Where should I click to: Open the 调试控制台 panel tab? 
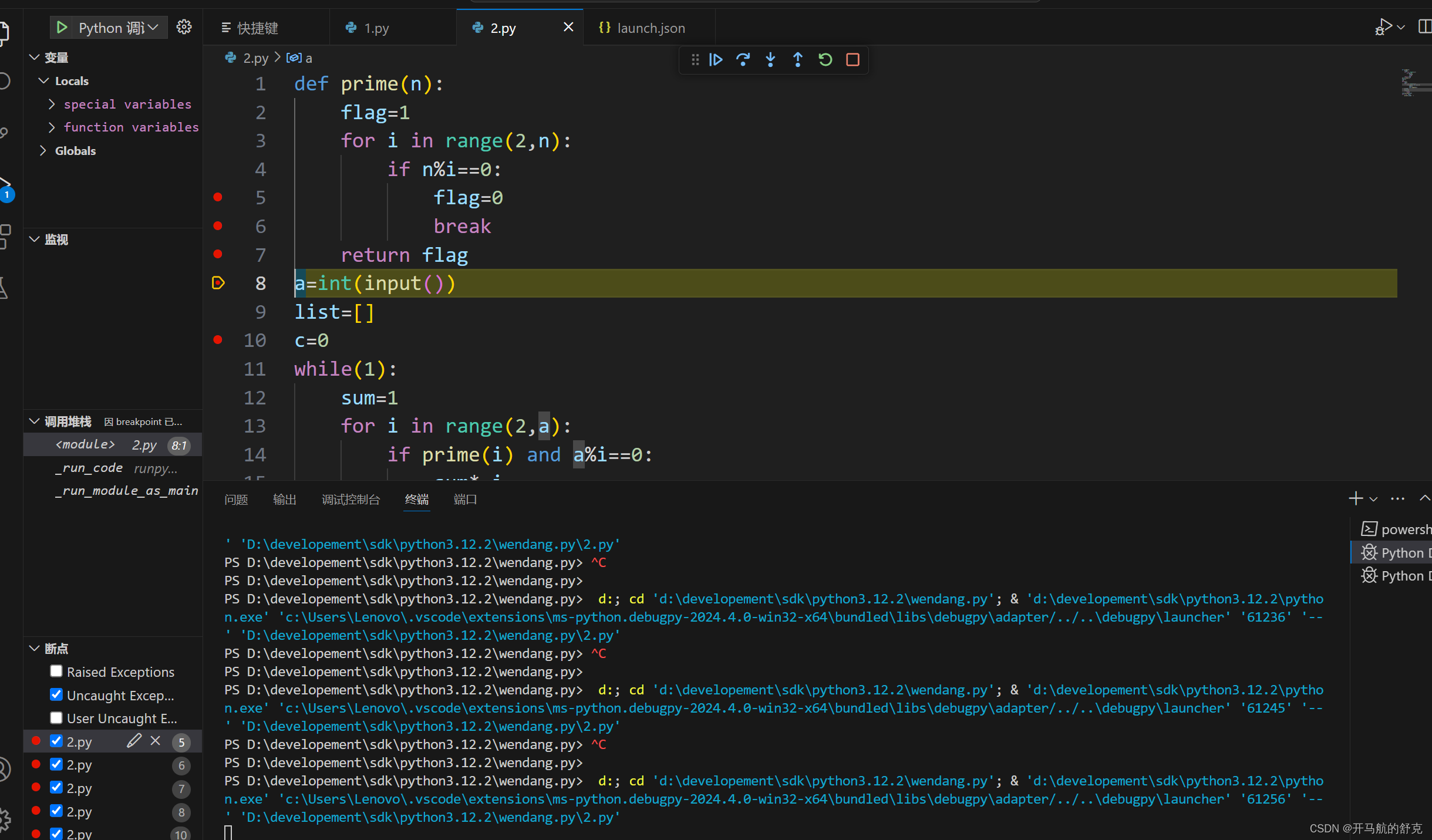[351, 500]
